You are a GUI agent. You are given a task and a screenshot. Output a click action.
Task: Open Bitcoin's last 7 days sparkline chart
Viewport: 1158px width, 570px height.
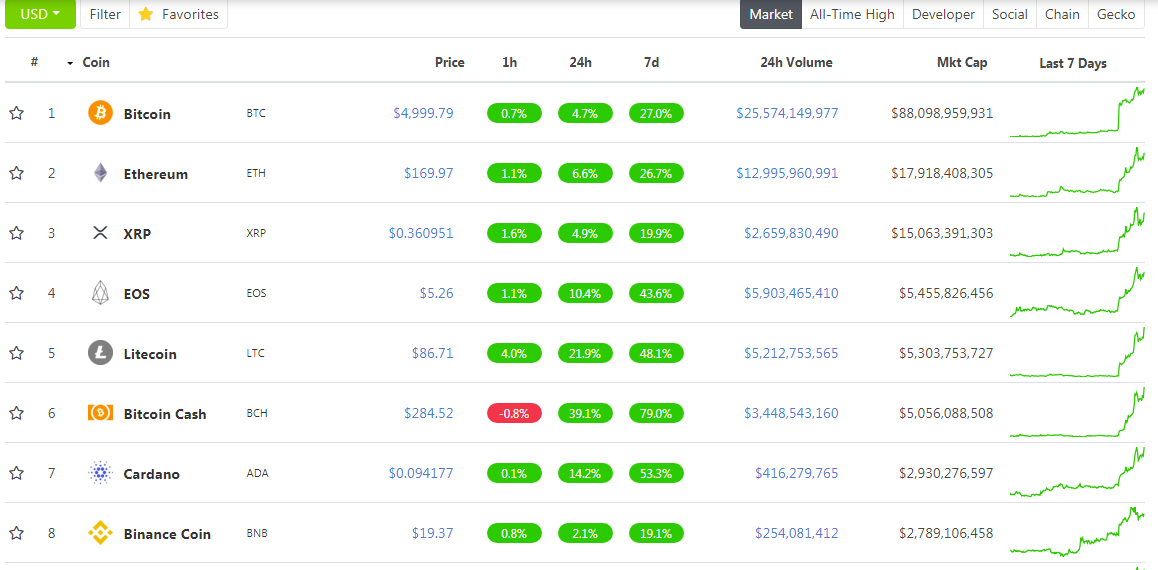pos(1077,112)
